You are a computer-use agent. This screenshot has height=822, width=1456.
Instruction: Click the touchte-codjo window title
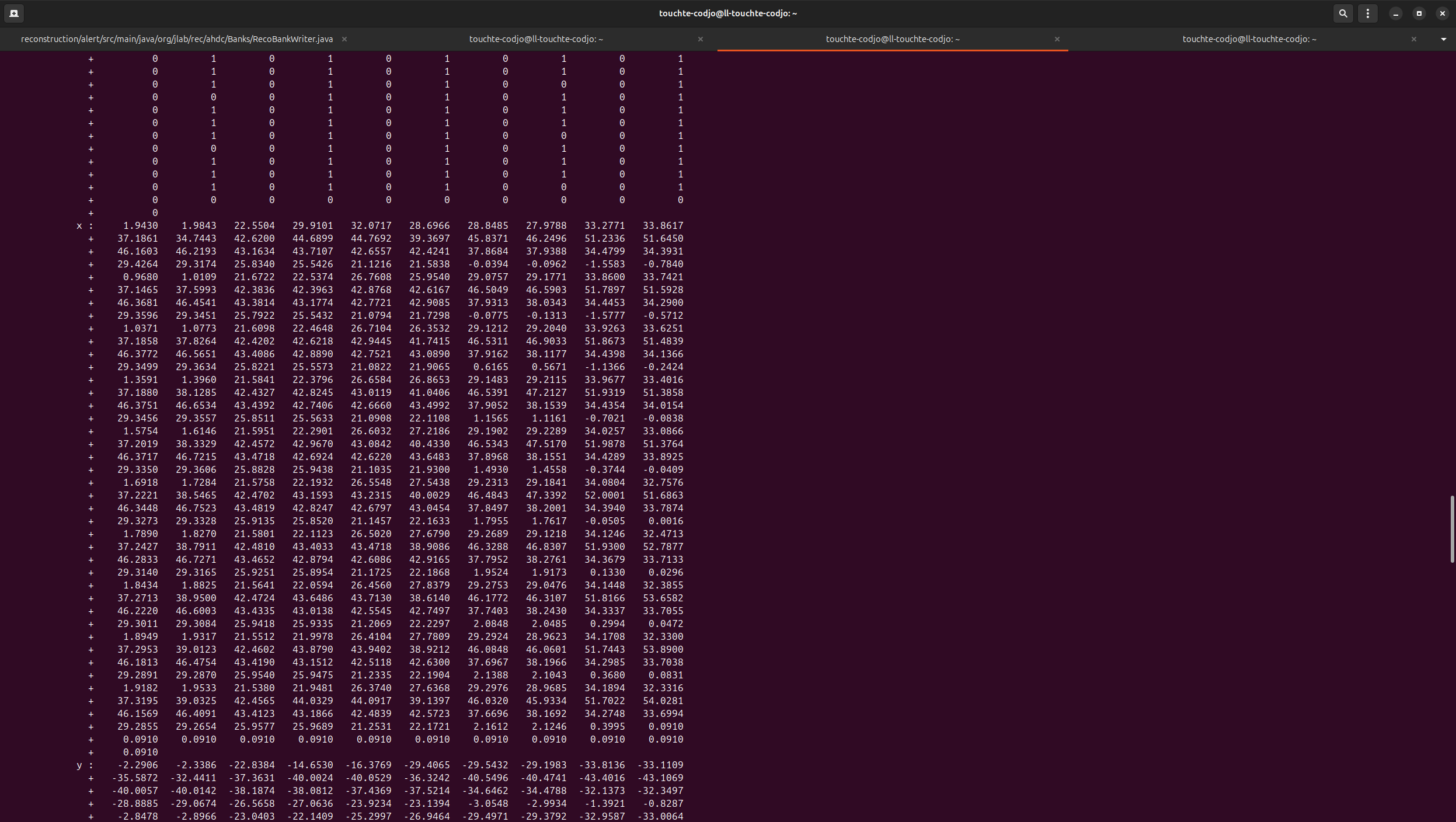coord(727,13)
